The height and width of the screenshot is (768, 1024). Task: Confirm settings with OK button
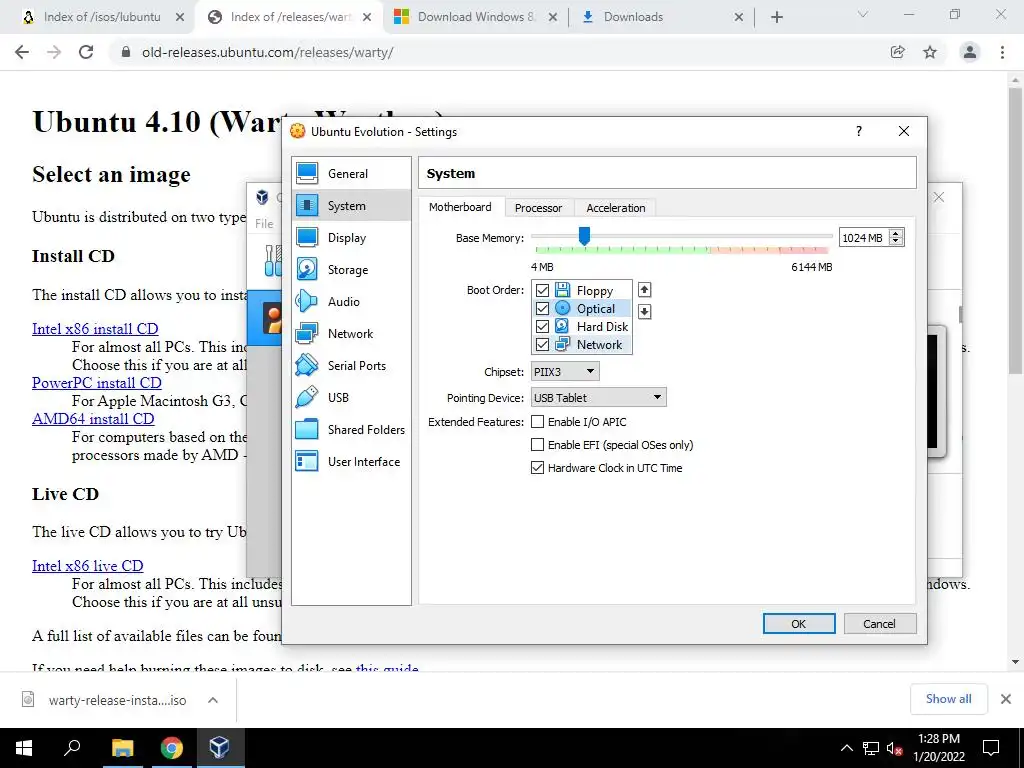[x=799, y=624]
